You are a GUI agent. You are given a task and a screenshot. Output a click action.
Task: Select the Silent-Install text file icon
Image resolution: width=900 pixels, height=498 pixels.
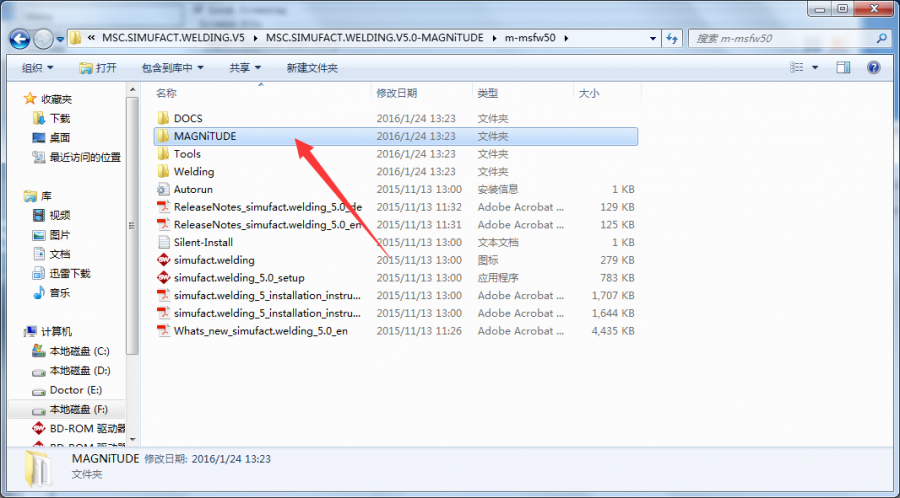pyautogui.click(x=164, y=242)
